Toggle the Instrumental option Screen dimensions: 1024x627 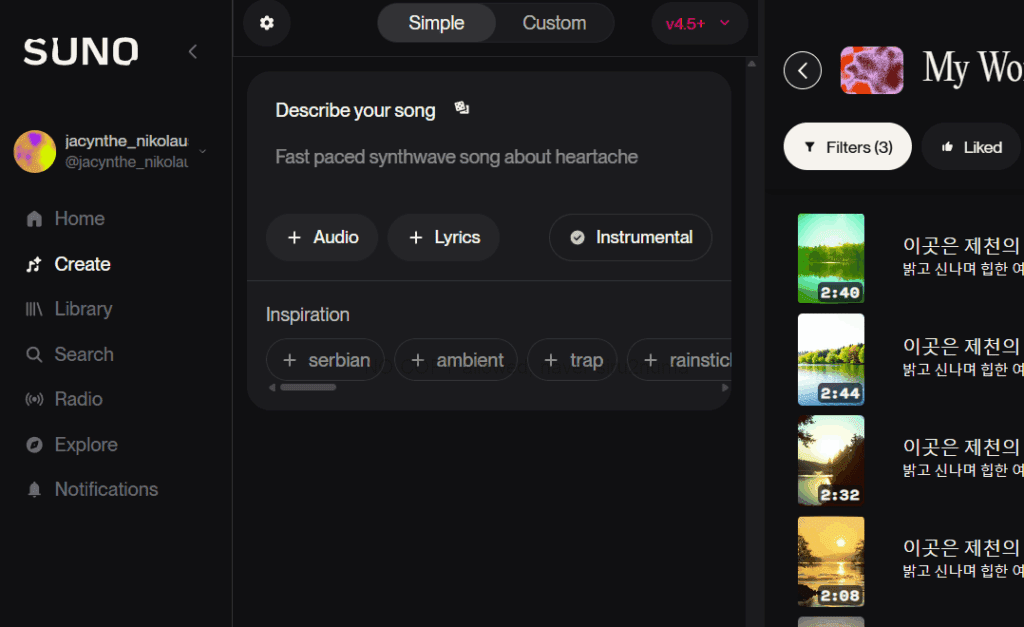(x=630, y=237)
